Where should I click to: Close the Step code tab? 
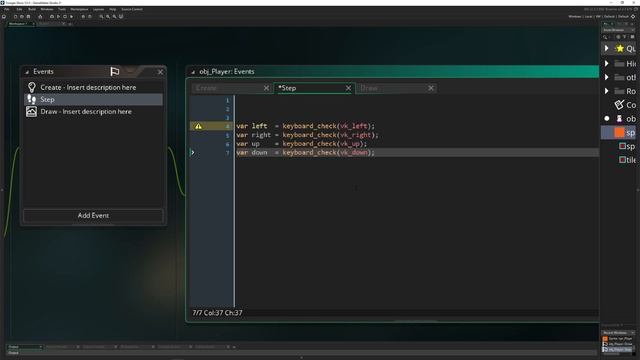348,88
